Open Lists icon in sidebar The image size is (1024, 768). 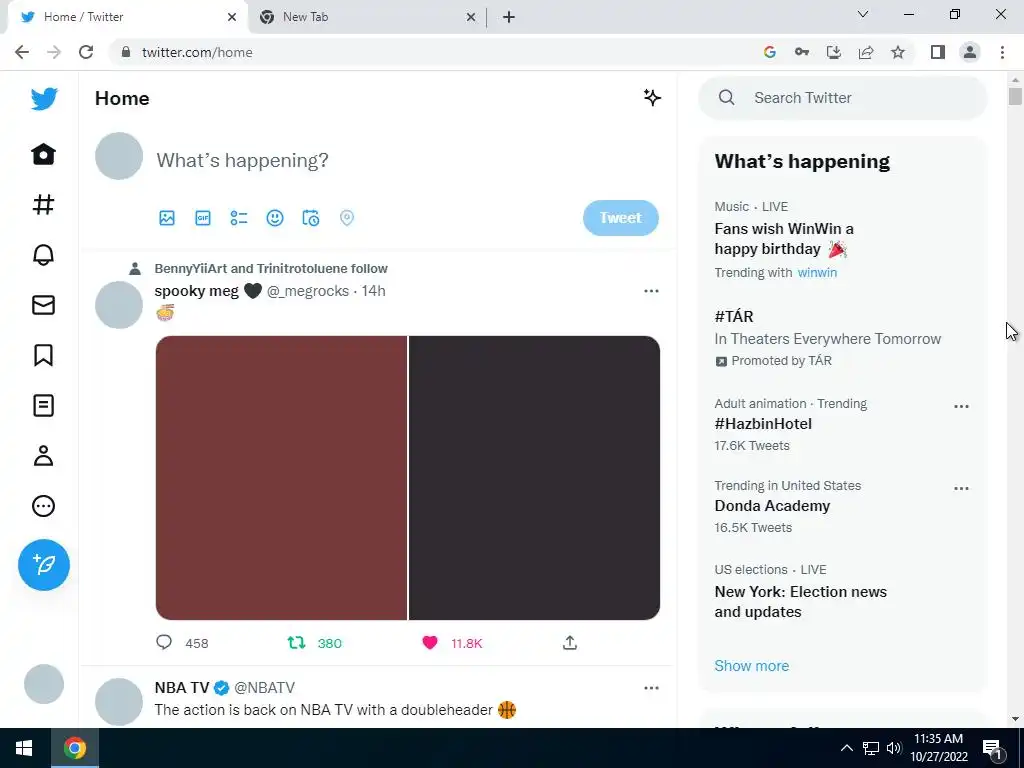pos(44,406)
